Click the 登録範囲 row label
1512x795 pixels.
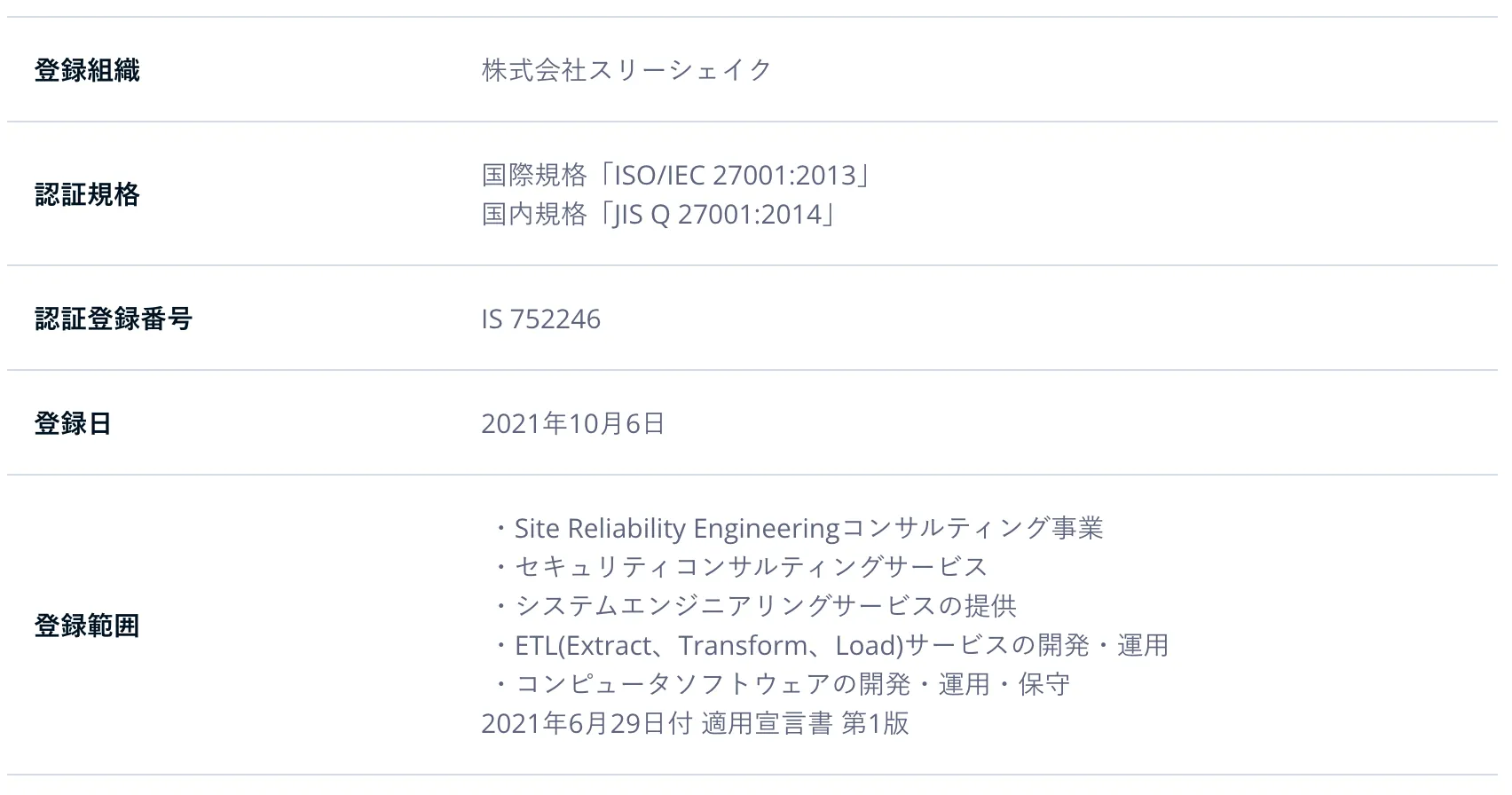[87, 626]
